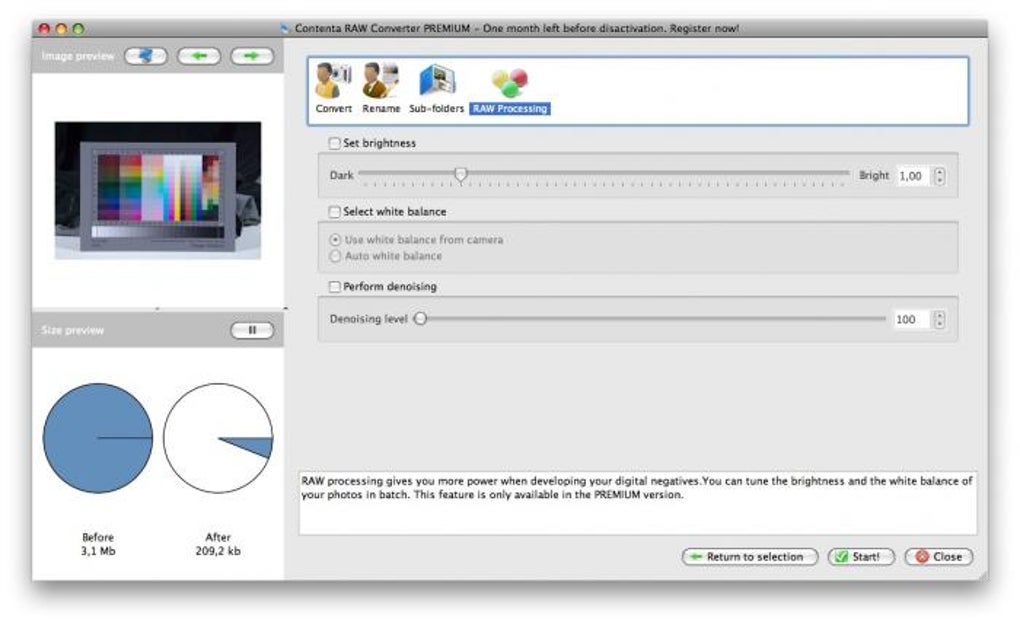
Task: Choose Auto white balance option
Action: (x=335, y=256)
